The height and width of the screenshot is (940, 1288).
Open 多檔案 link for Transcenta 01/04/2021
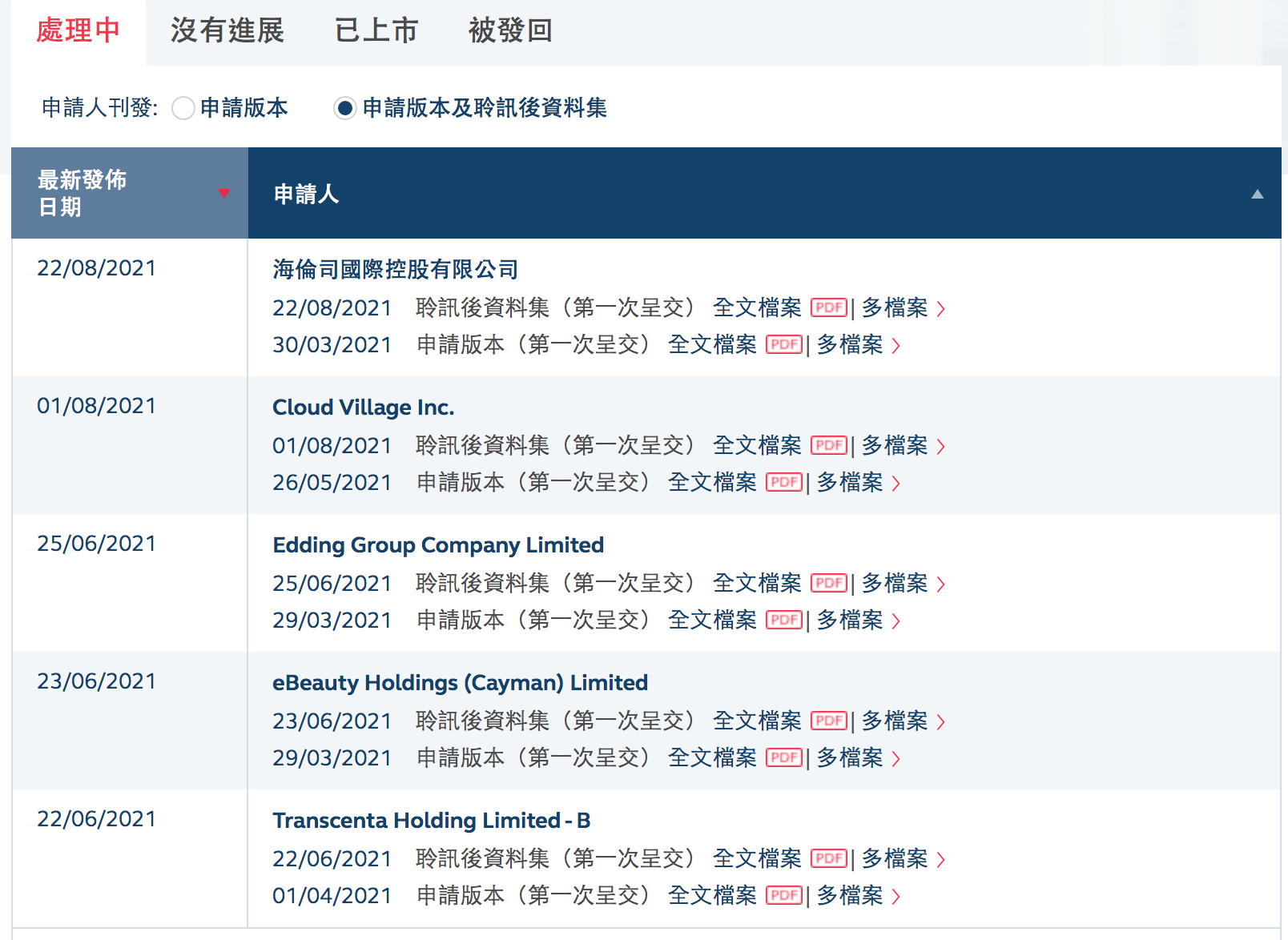click(x=850, y=895)
